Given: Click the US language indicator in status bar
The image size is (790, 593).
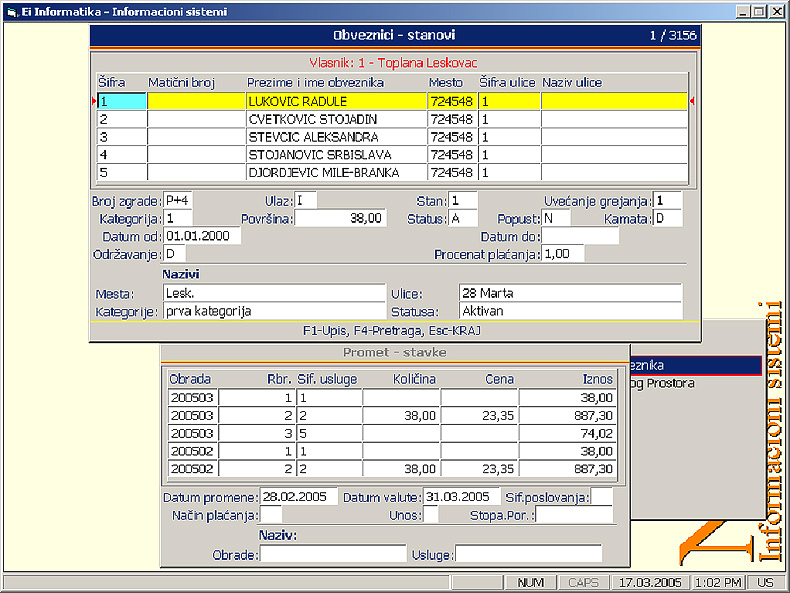Looking at the screenshot, I should point(766,582).
